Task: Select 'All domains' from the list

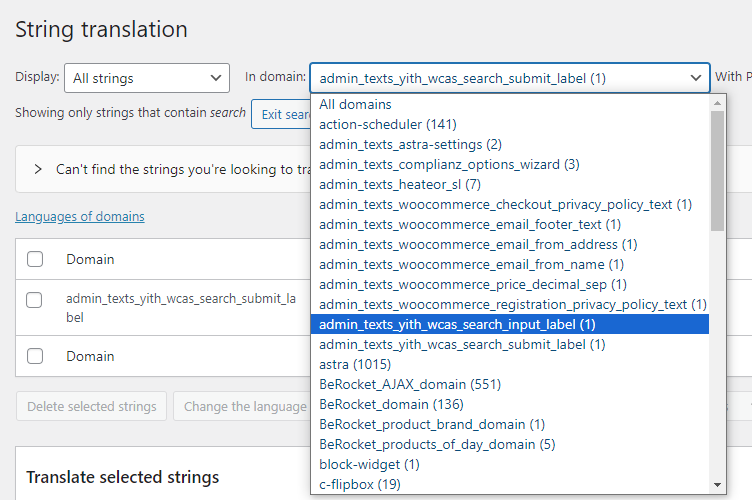Action: click(509, 105)
